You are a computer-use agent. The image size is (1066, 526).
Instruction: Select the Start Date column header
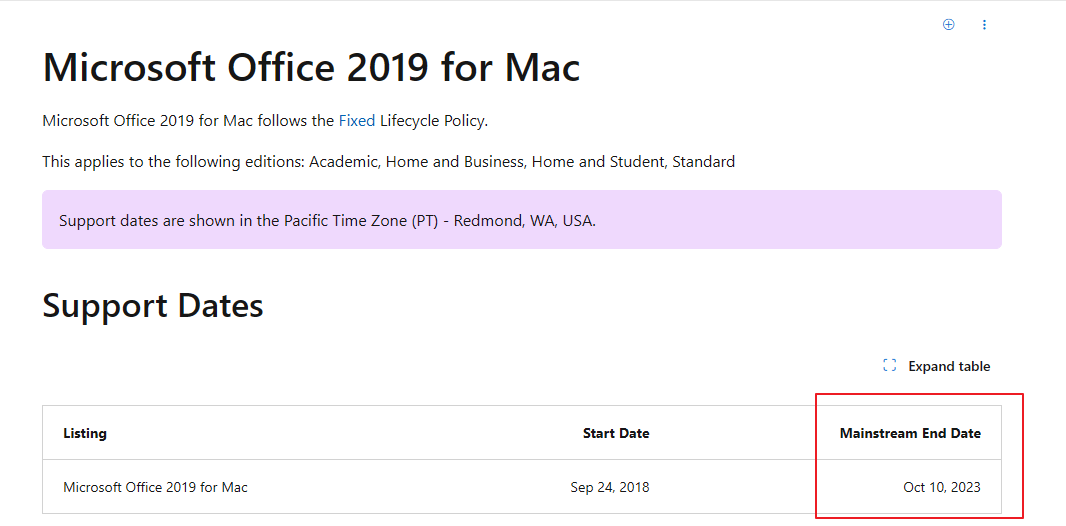point(616,433)
